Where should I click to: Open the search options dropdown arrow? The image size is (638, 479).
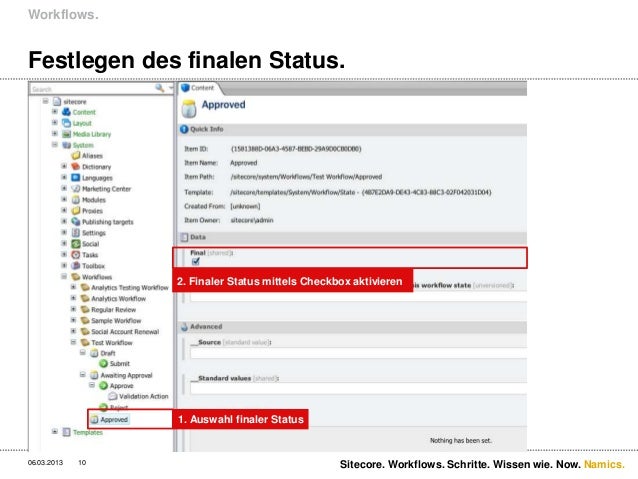pos(171,88)
